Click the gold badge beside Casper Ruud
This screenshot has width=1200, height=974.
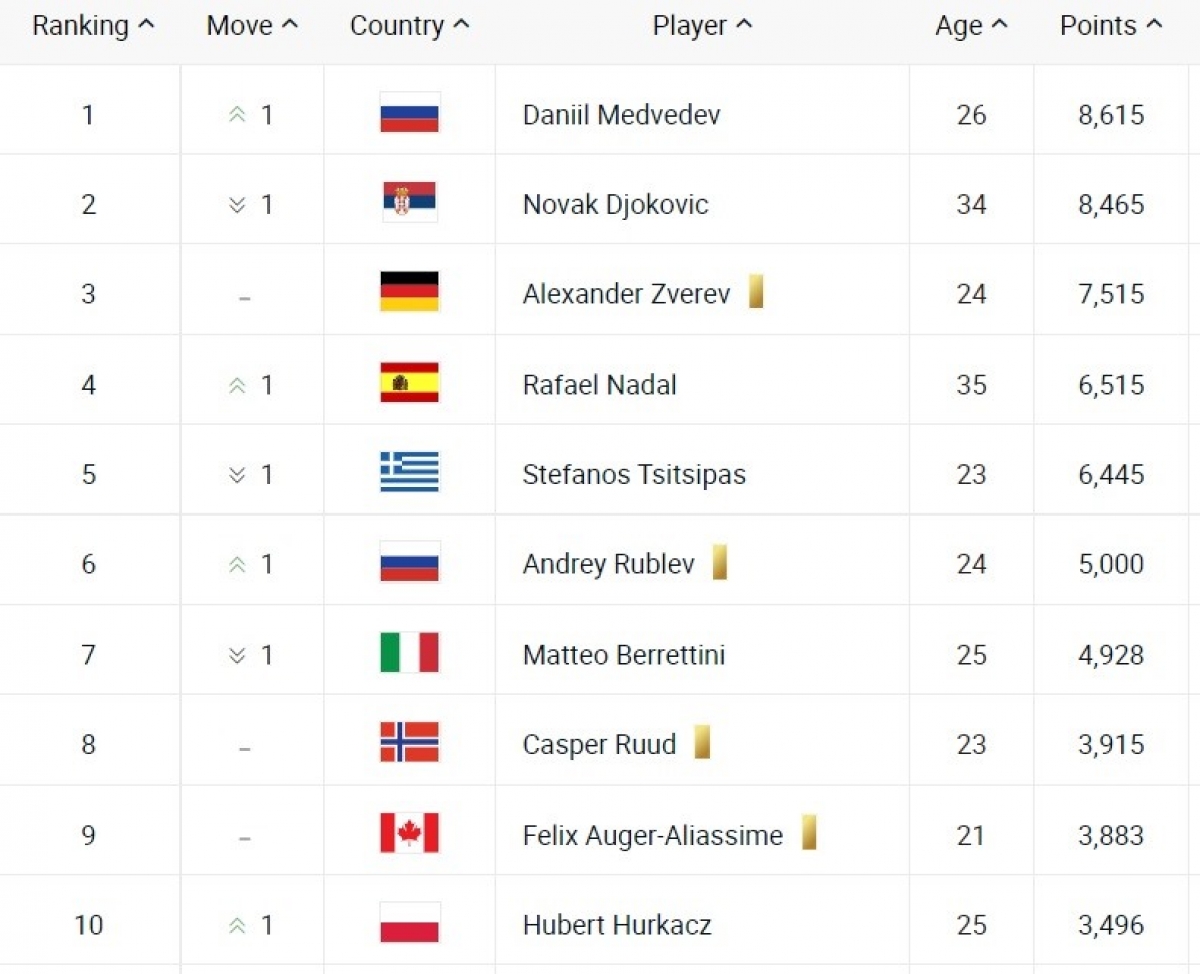702,742
